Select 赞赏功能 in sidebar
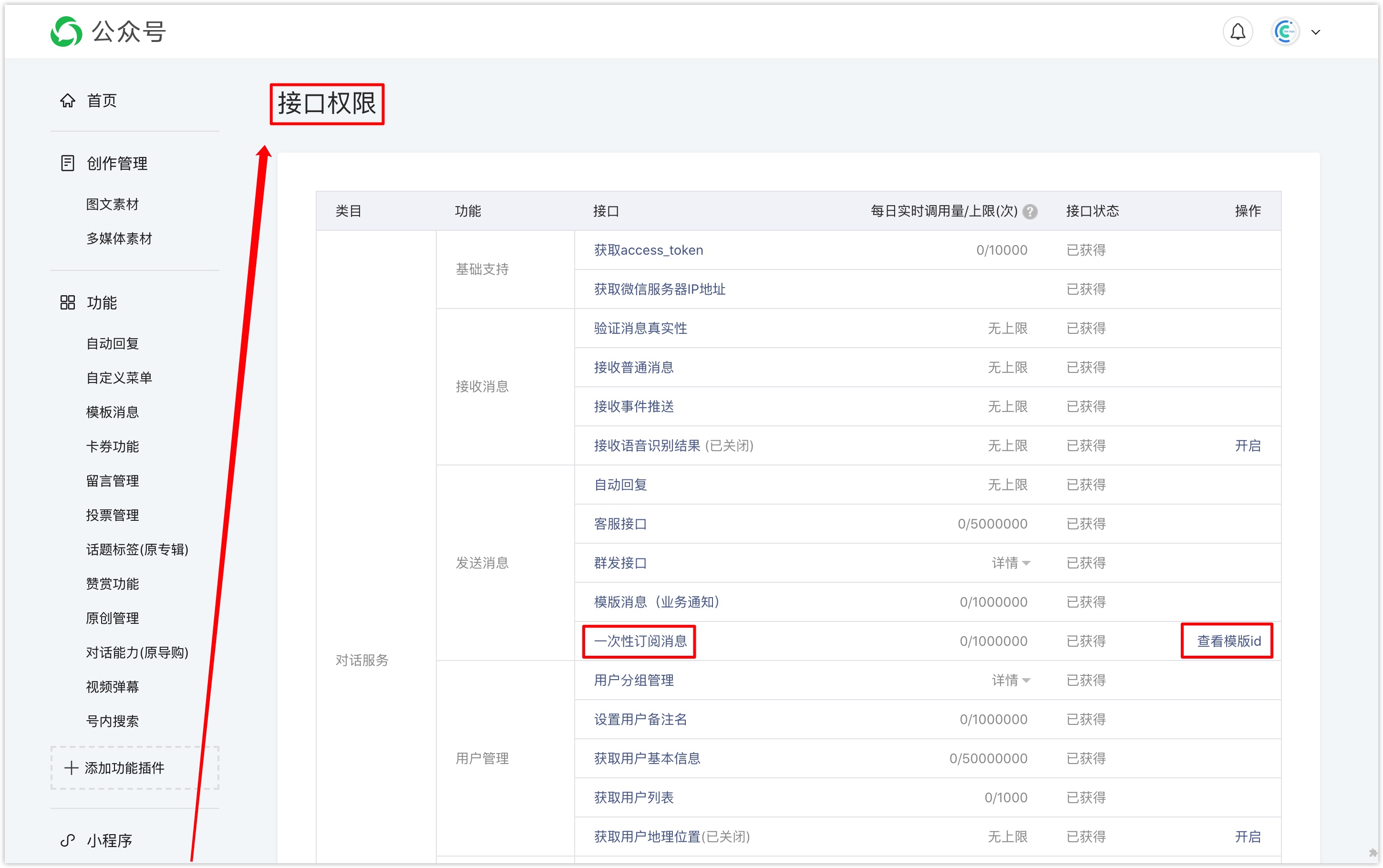 tap(113, 584)
